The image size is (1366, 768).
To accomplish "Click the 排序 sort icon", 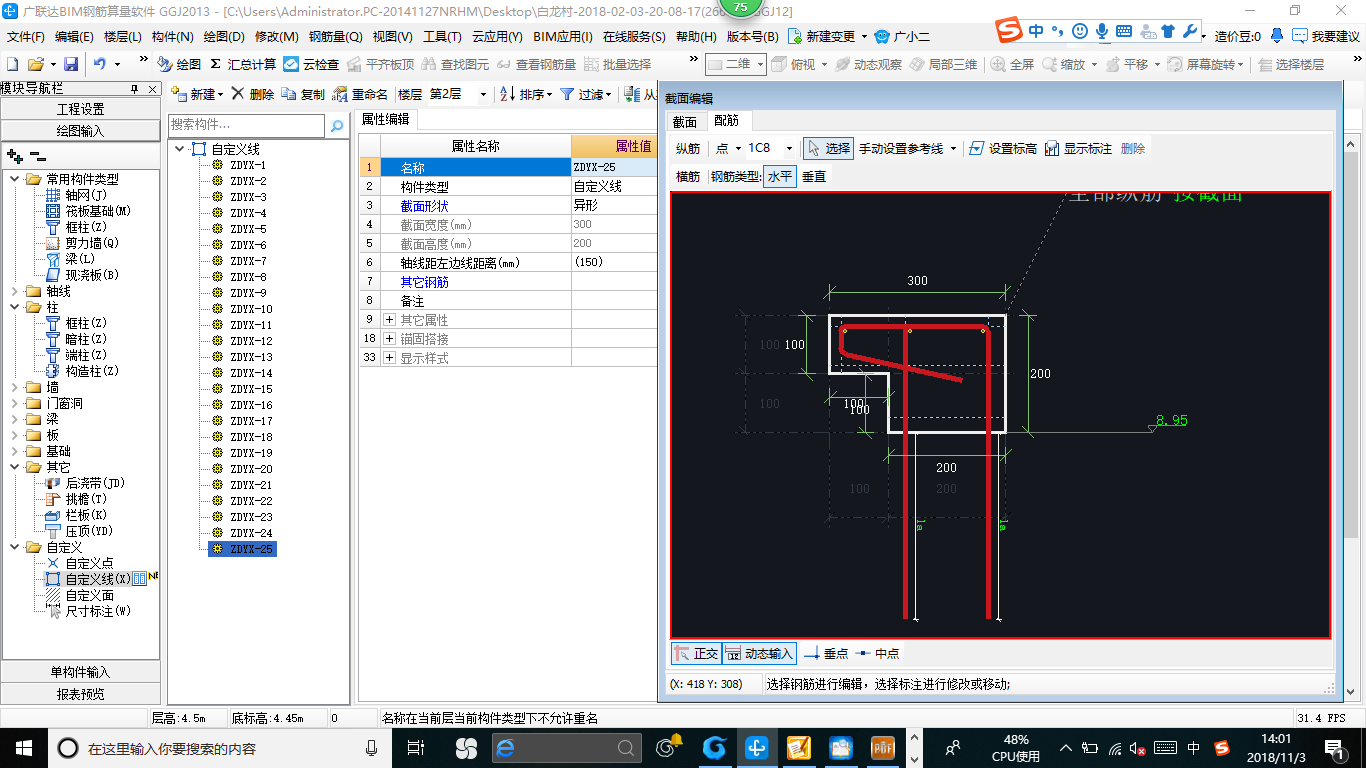I will pyautogui.click(x=525, y=94).
